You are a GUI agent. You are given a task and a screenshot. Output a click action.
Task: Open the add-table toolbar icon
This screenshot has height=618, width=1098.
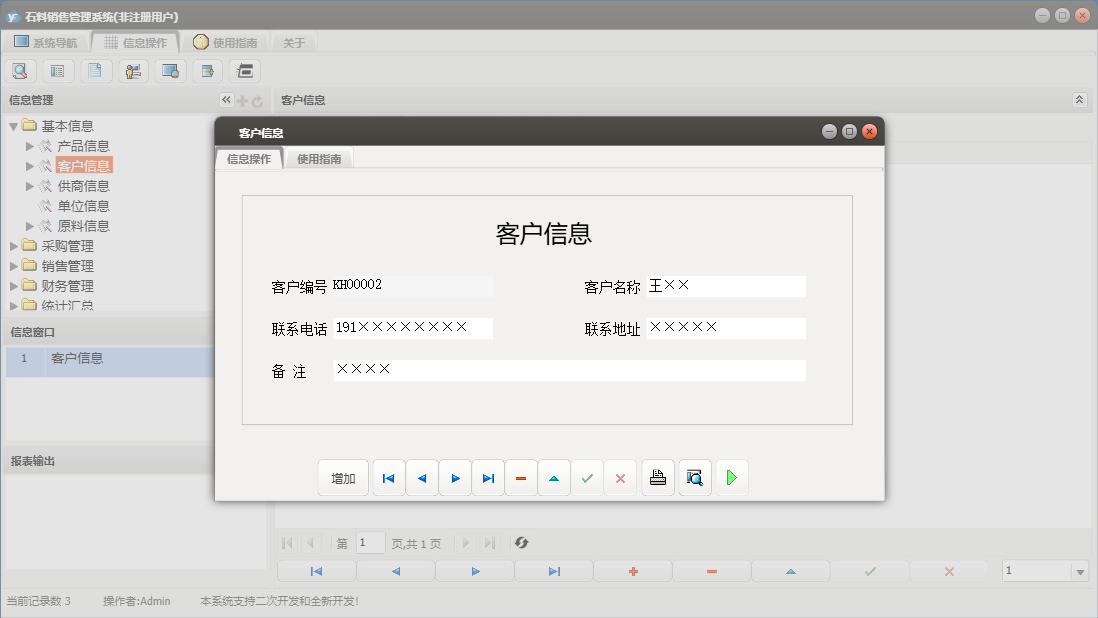click(207, 70)
